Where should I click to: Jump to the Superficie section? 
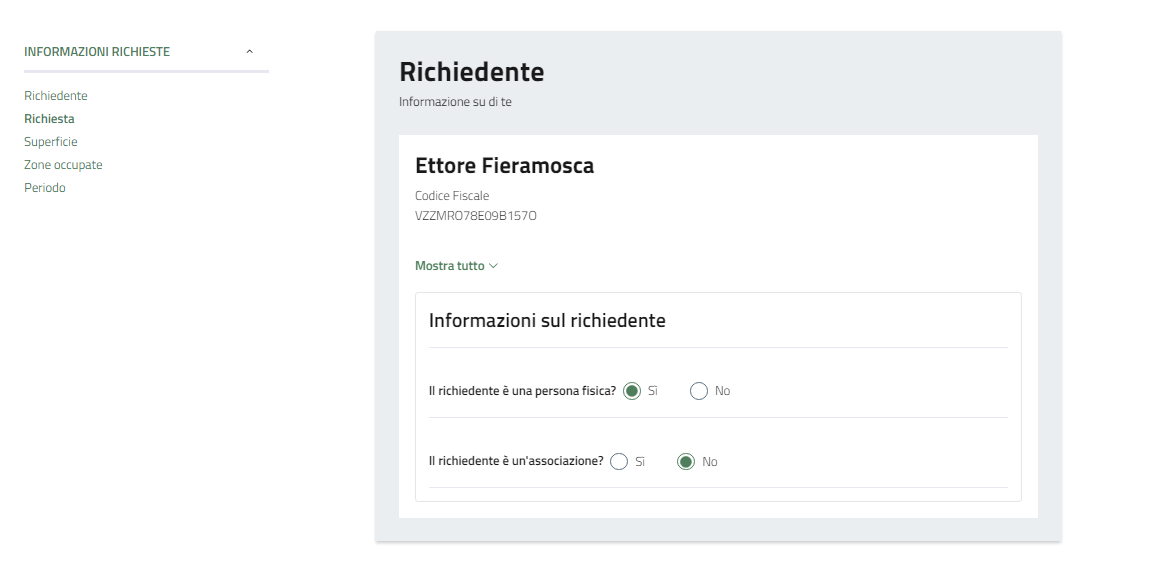(51, 142)
